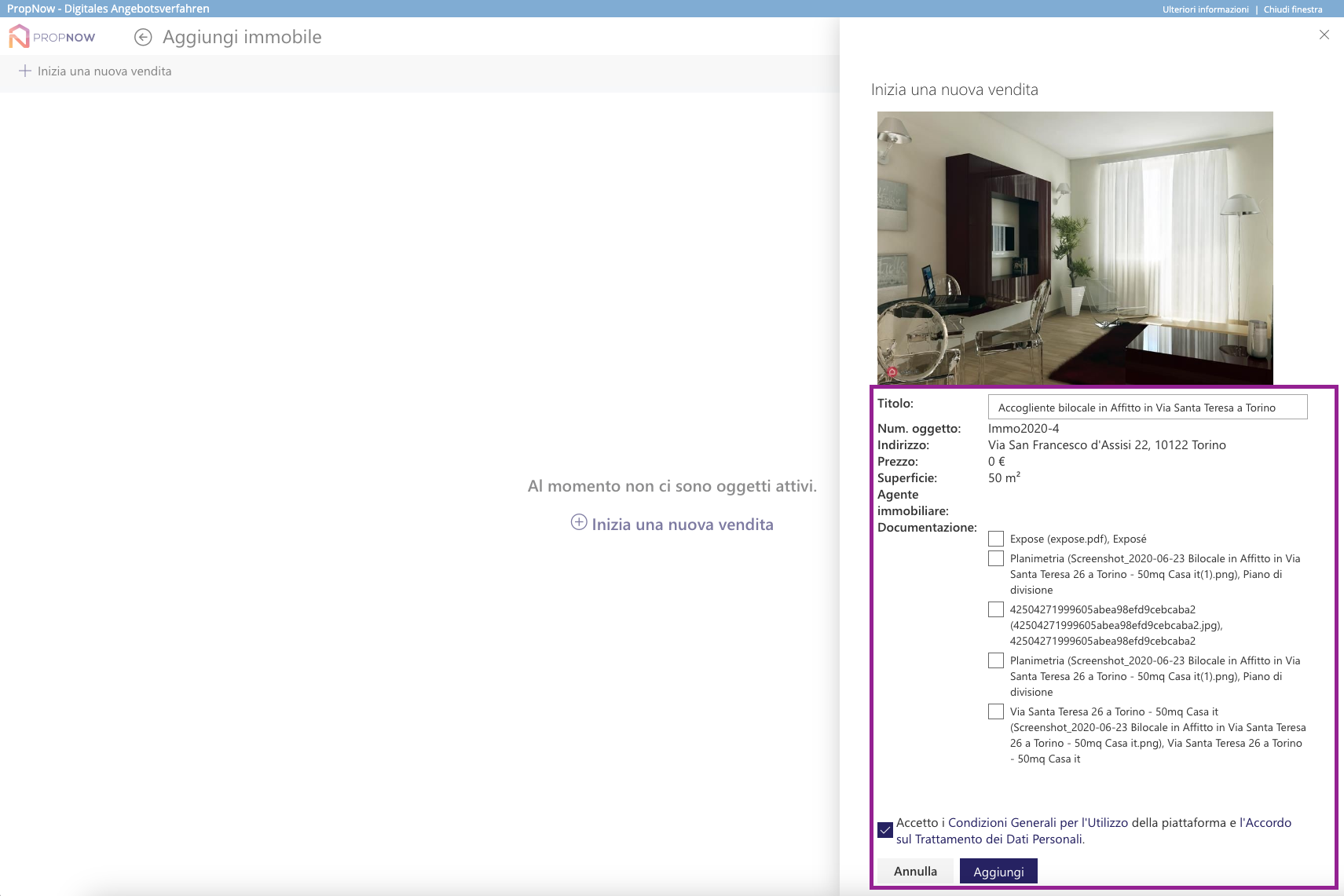
Task: Tick the Expose (expose.pdf) checkbox
Action: click(x=996, y=539)
